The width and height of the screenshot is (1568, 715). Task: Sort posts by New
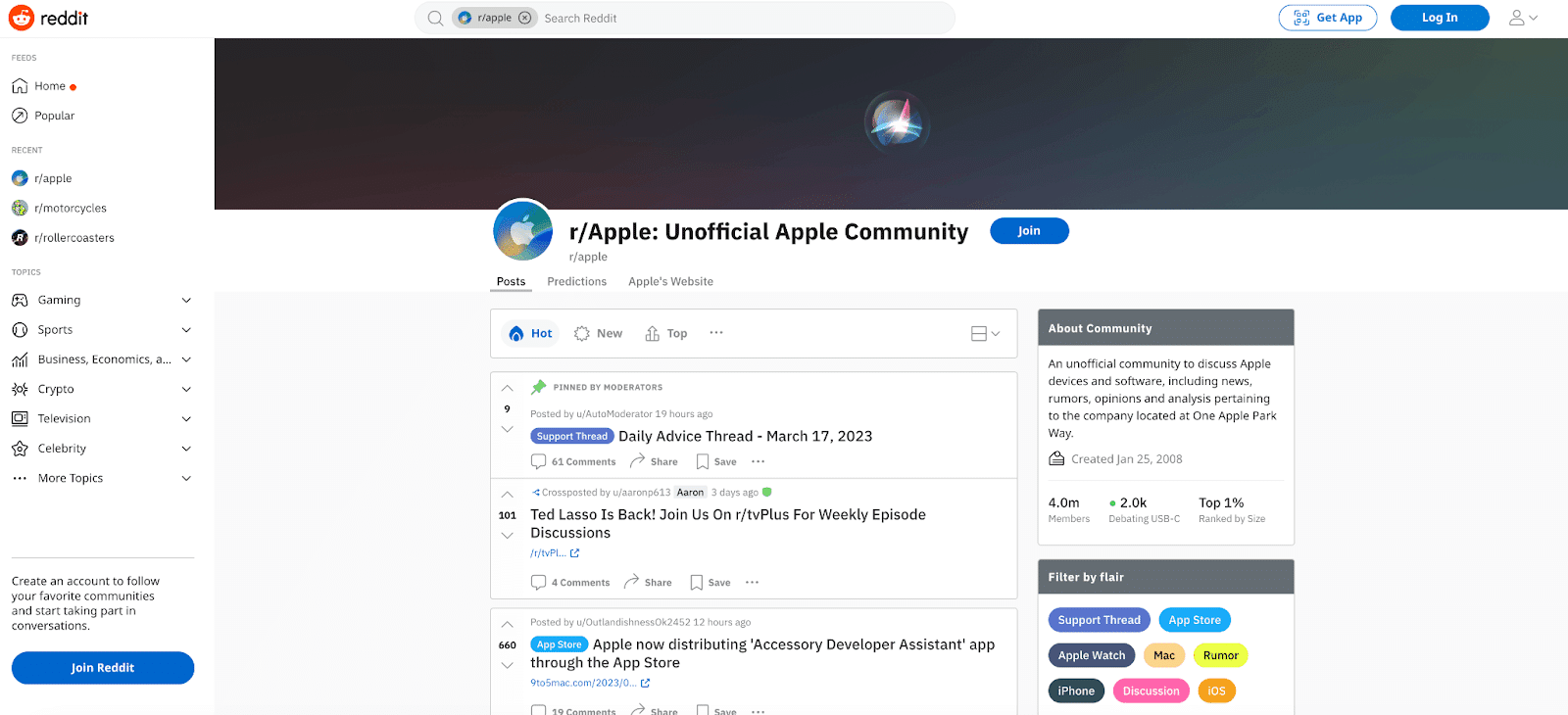(x=598, y=333)
